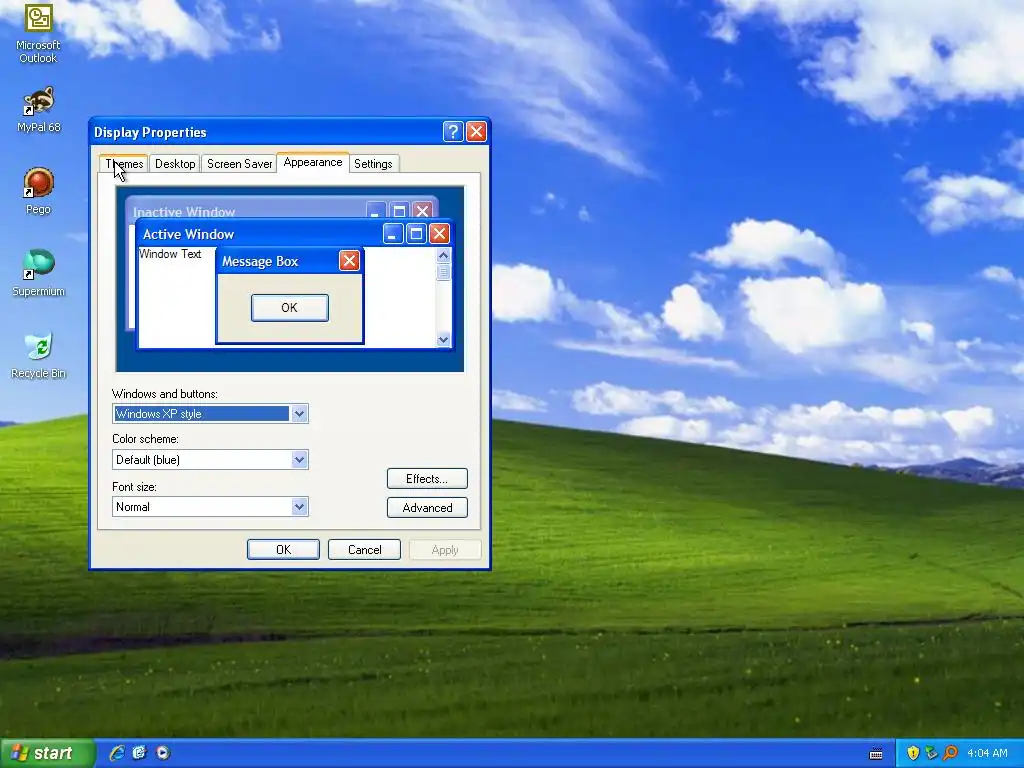This screenshot has width=1024, height=768.
Task: Click the orange magnifier tray icon
Action: (x=951, y=753)
